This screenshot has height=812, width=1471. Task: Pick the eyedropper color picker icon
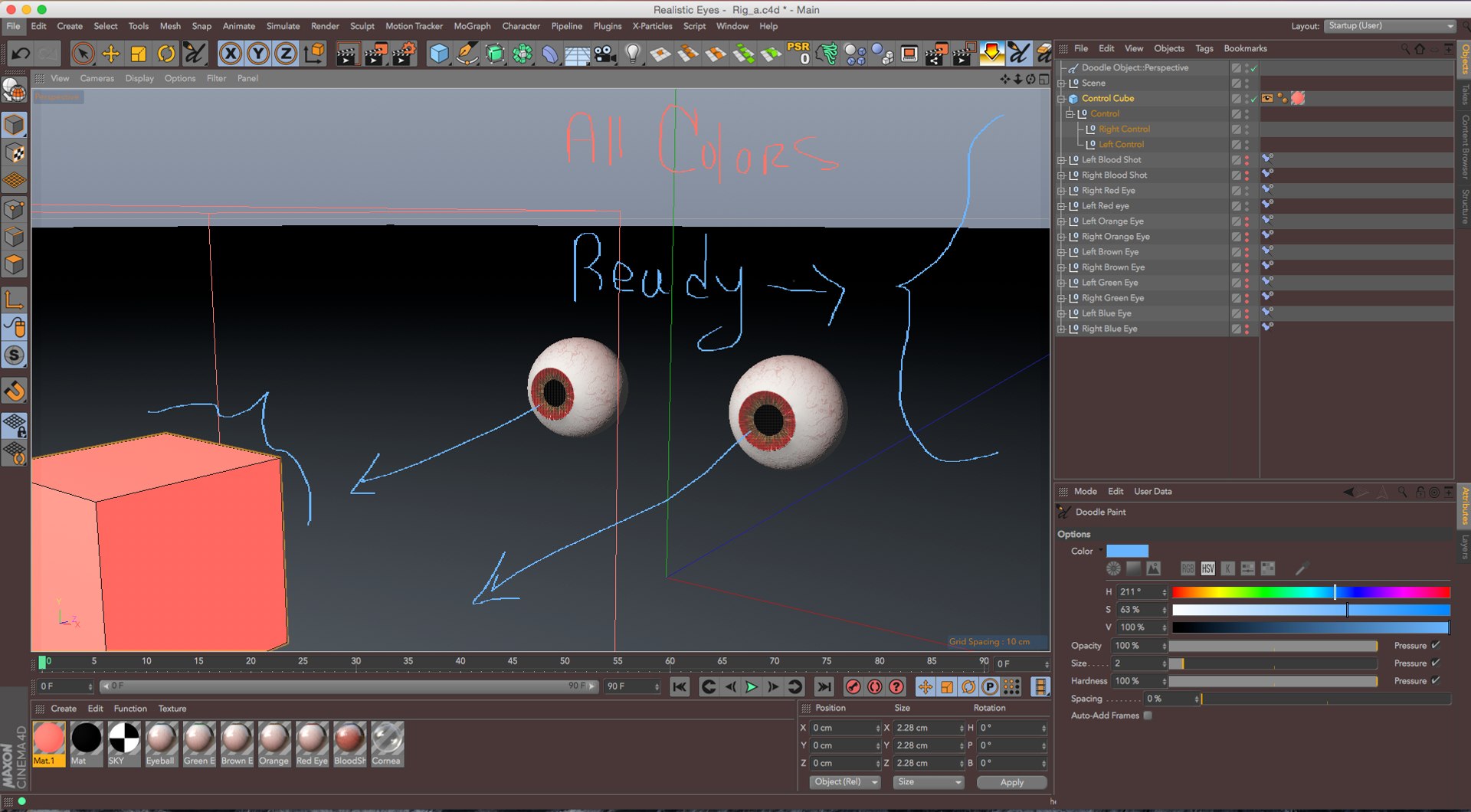point(1301,568)
